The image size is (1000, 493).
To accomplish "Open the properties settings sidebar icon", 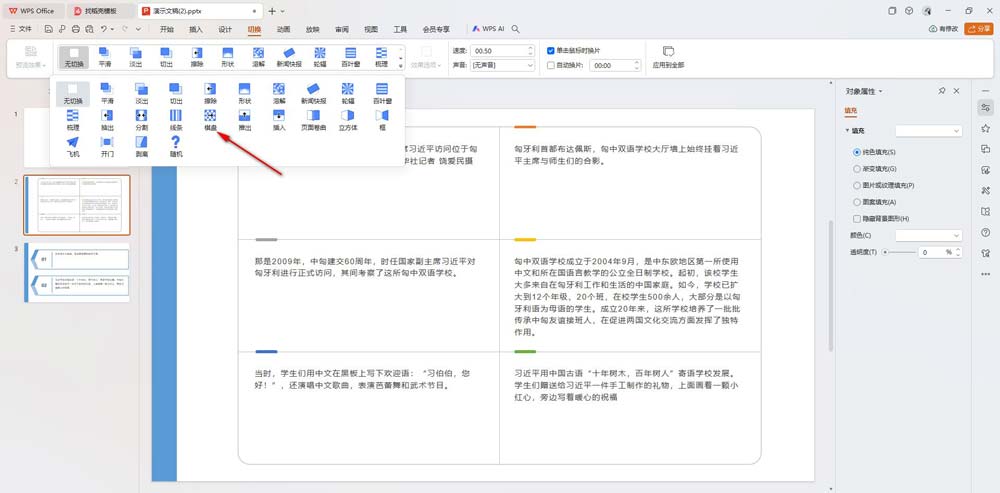I will 985,108.
